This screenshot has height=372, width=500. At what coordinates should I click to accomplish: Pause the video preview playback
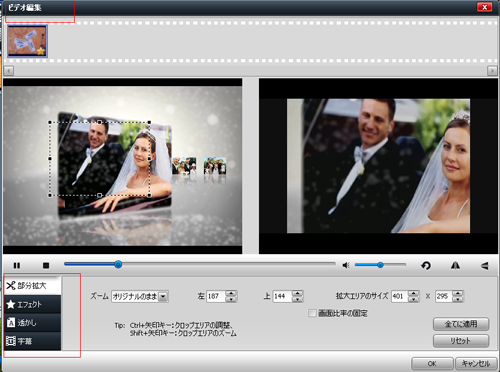click(x=17, y=265)
